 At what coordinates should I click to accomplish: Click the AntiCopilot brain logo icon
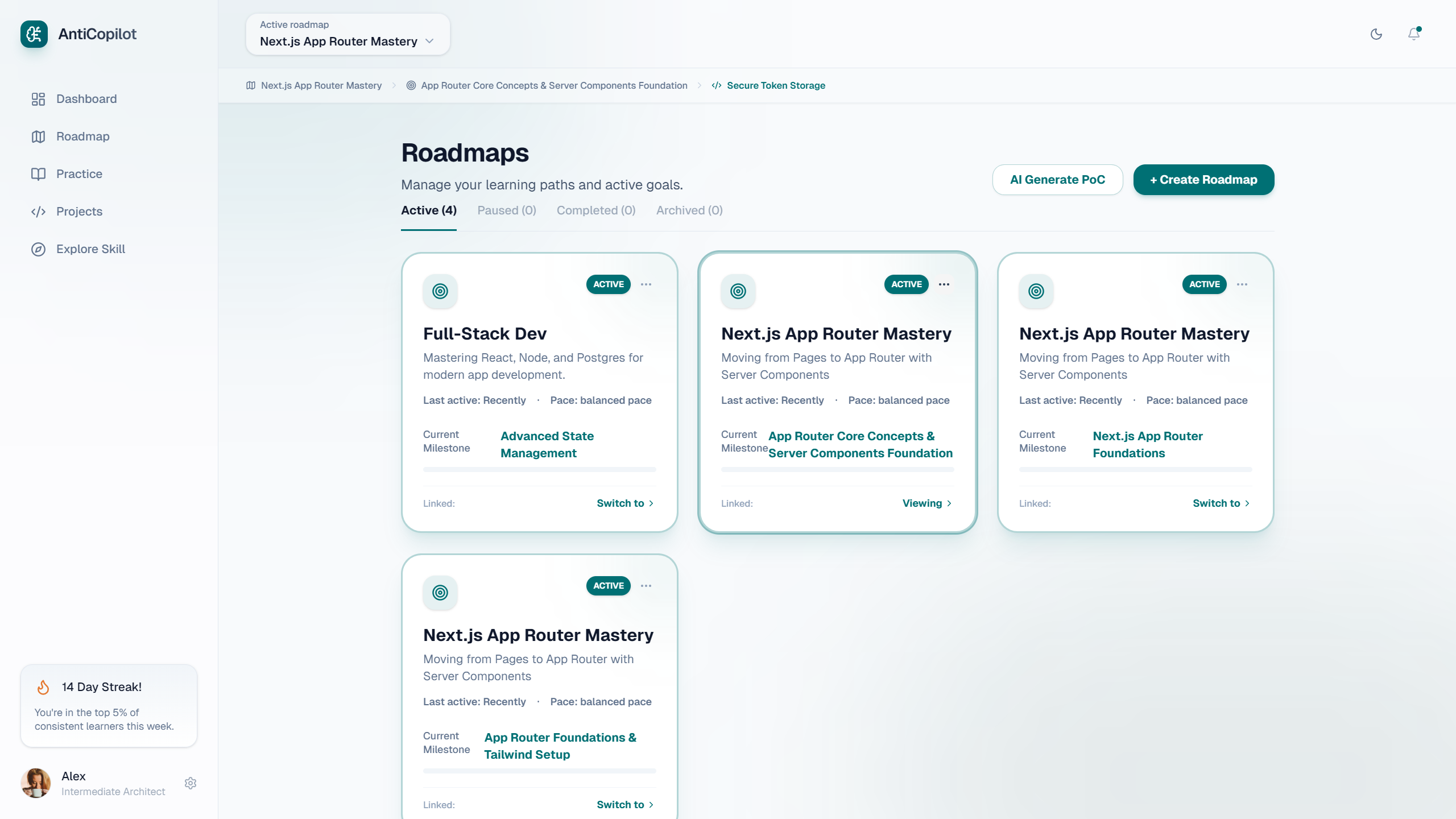[x=34, y=34]
